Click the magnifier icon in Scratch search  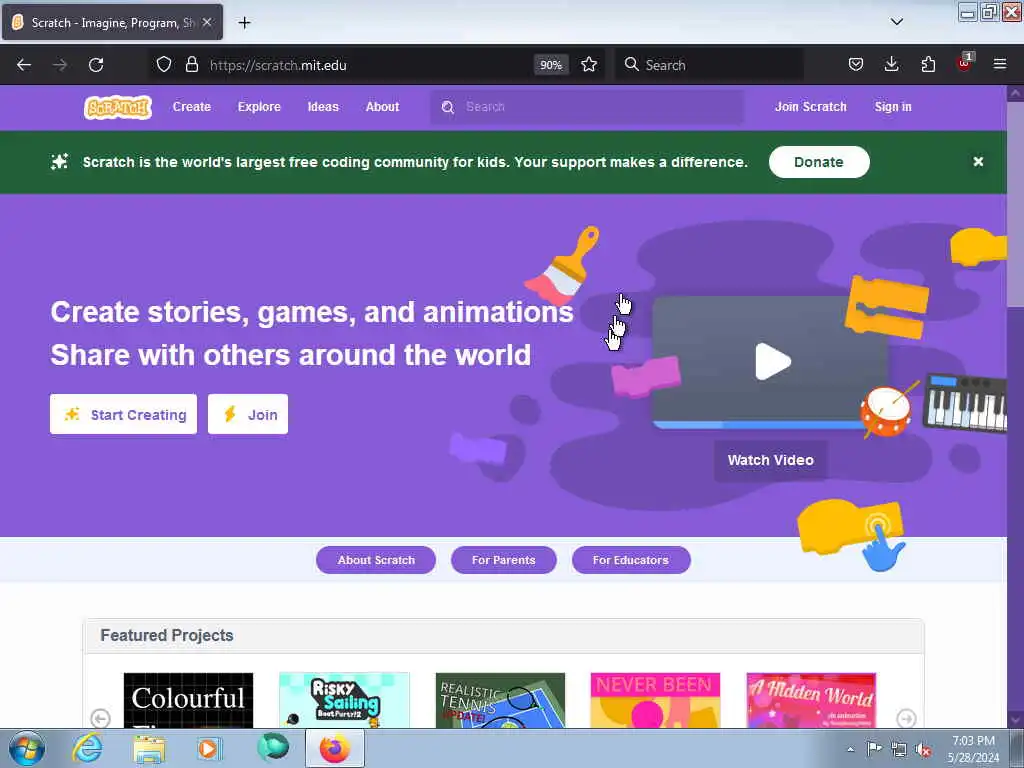447,107
